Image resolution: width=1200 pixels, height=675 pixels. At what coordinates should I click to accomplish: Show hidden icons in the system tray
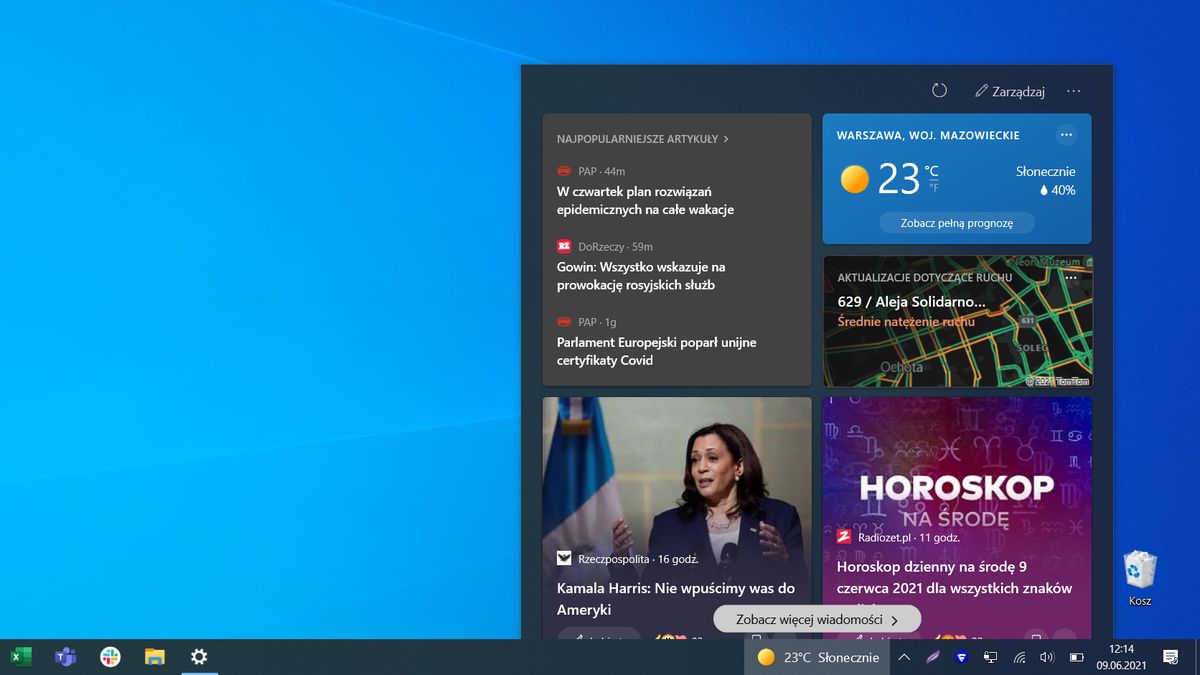tap(903, 657)
